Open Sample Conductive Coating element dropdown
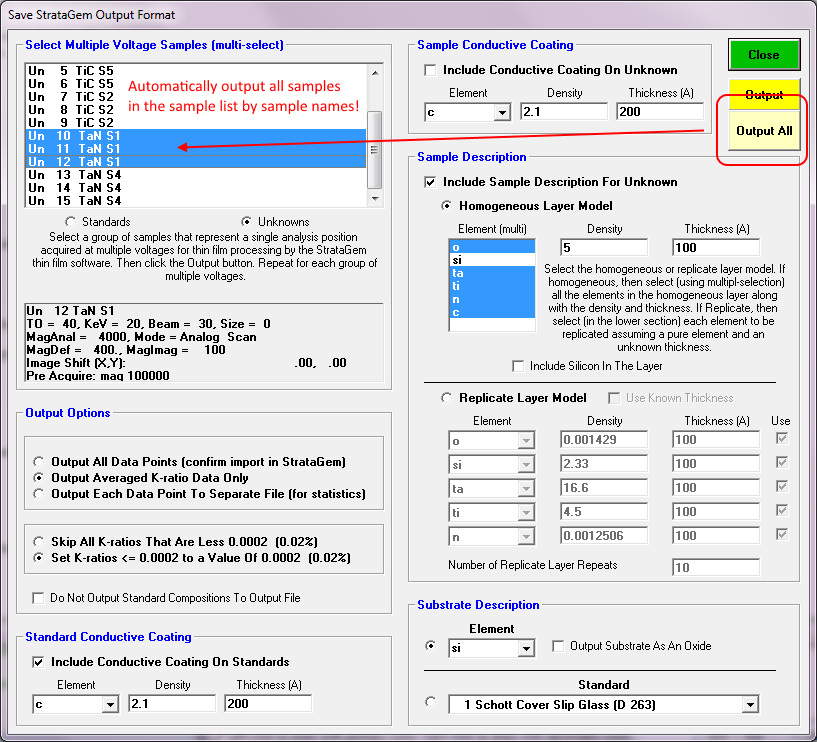Image resolution: width=817 pixels, height=742 pixels. click(502, 112)
